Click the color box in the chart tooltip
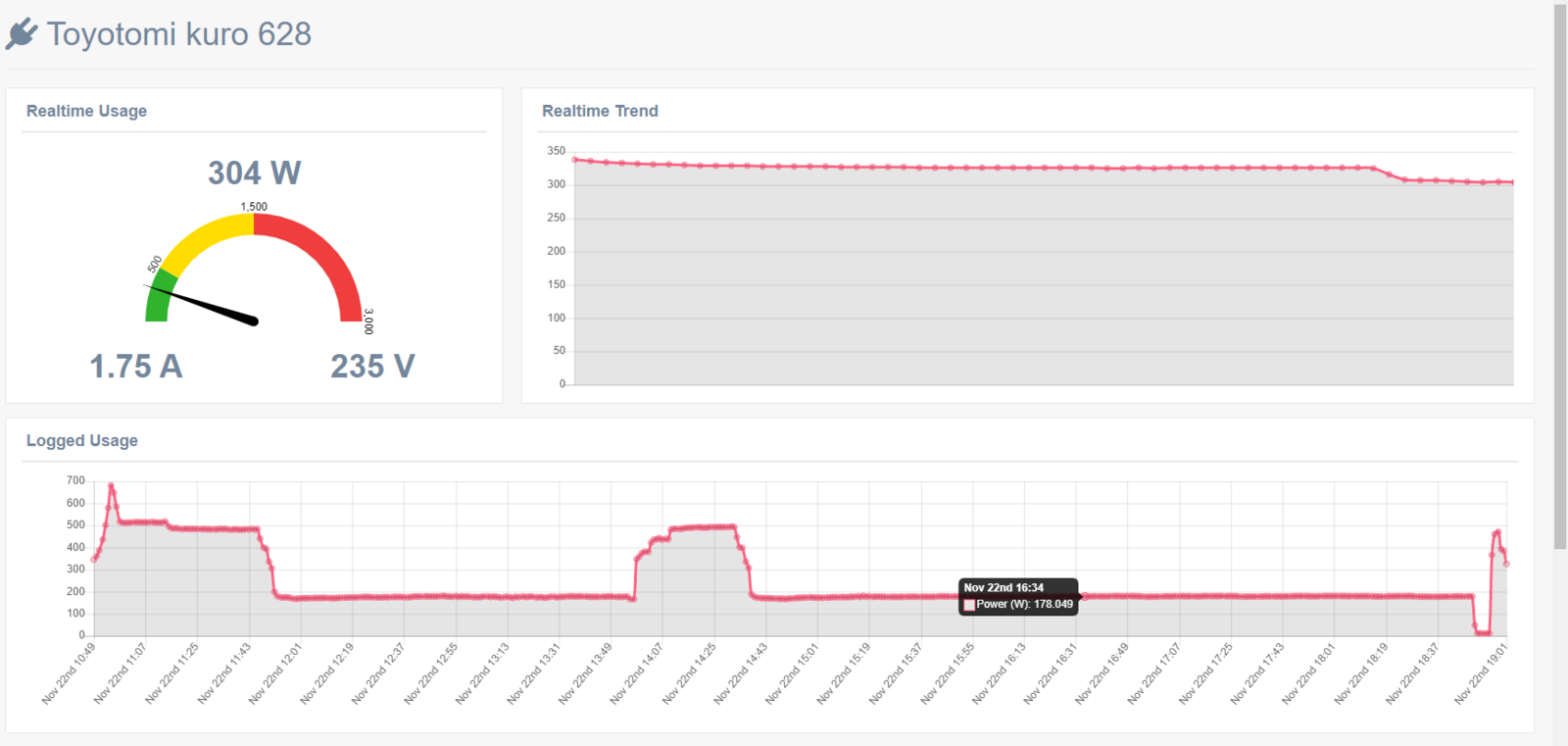The width and height of the screenshot is (1568, 746). tap(969, 605)
